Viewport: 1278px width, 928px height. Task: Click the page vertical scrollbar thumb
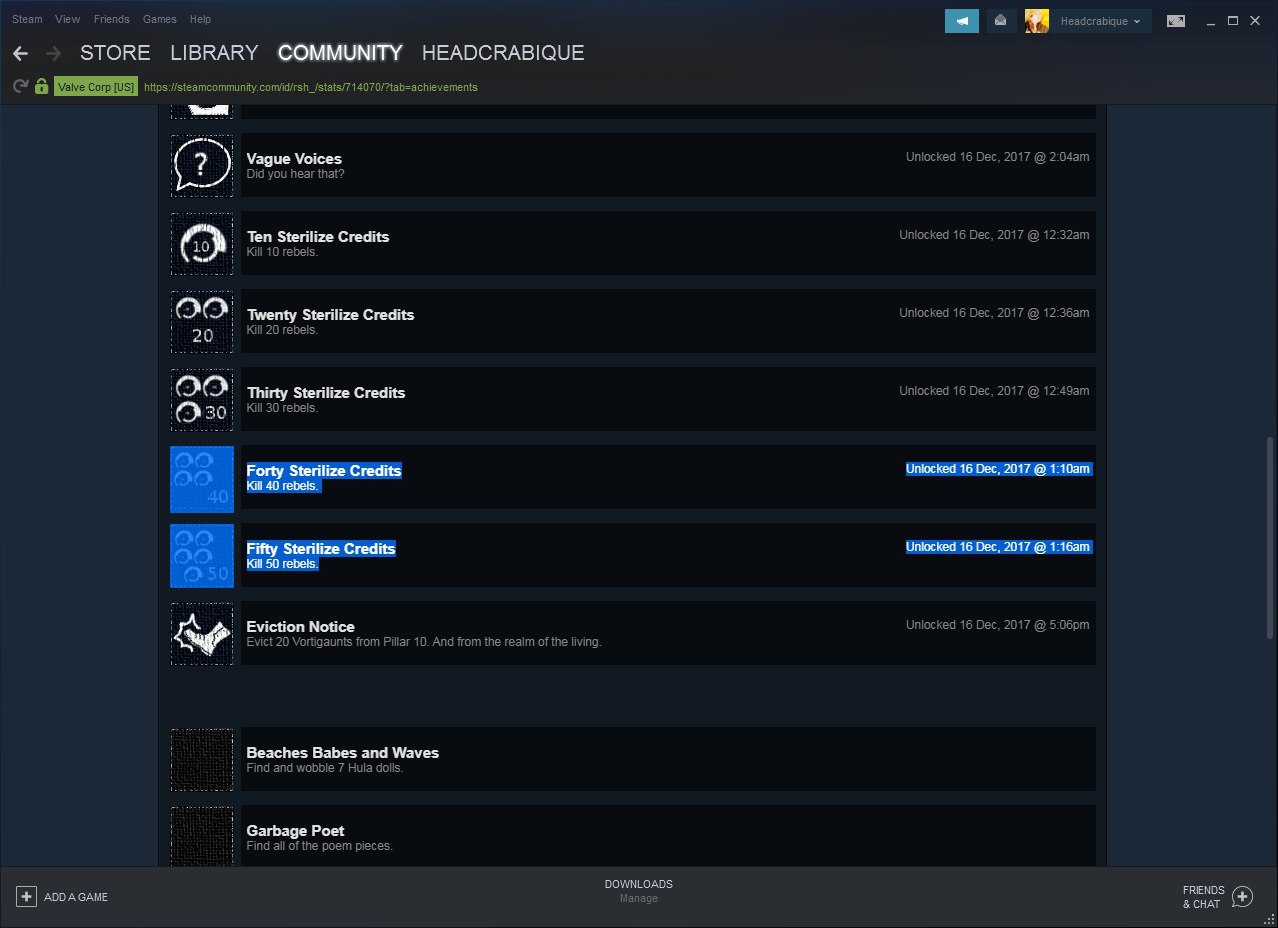(1270, 537)
